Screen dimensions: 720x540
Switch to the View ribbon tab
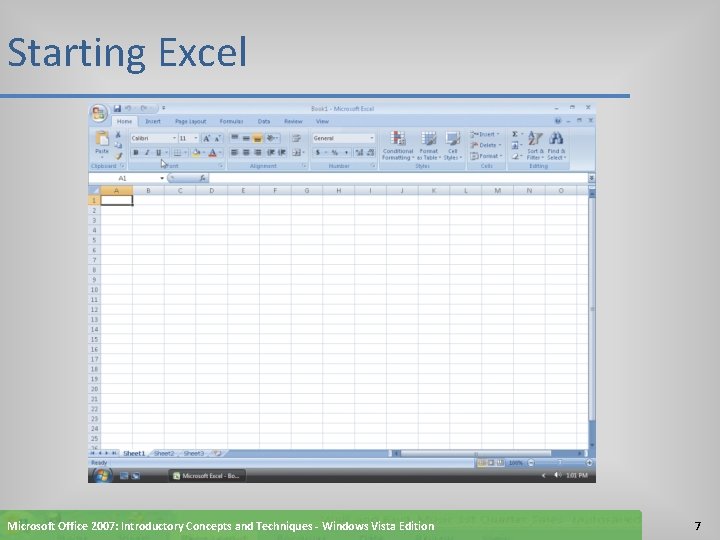pyautogui.click(x=322, y=121)
